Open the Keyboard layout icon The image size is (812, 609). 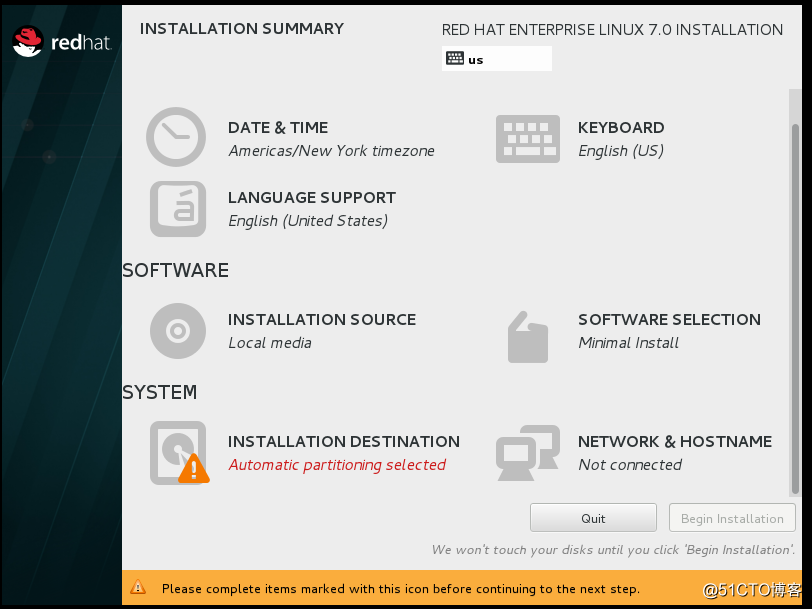pos(528,139)
